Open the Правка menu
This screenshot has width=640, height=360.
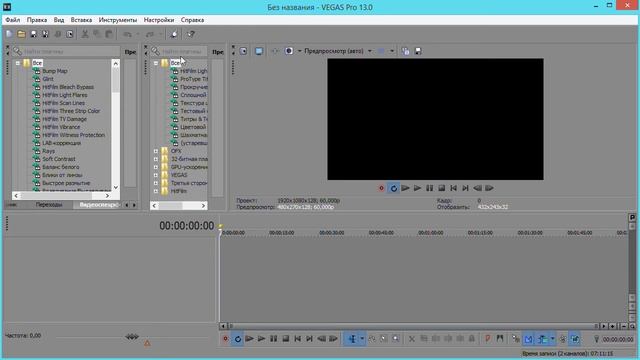click(37, 20)
